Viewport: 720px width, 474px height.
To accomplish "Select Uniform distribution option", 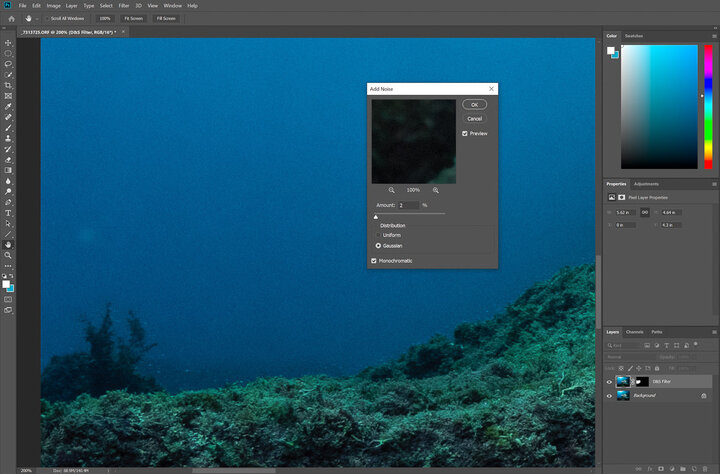I will click(378, 235).
